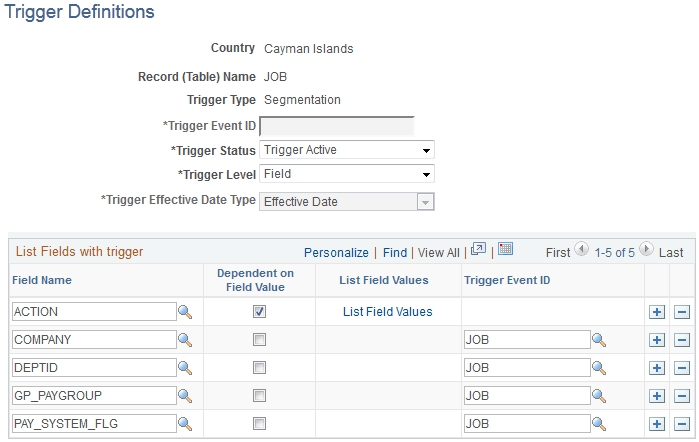Add a row after the ACTION row
The height and width of the screenshot is (442, 699).
pyautogui.click(x=657, y=312)
